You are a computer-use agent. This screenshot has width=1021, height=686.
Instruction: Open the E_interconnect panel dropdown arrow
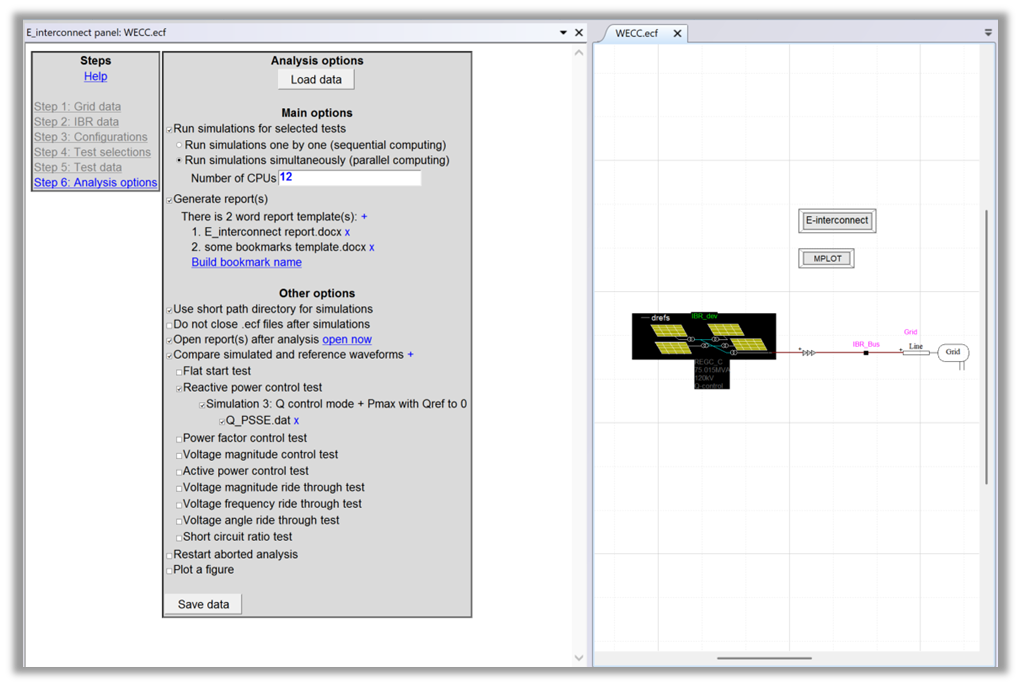tap(563, 32)
